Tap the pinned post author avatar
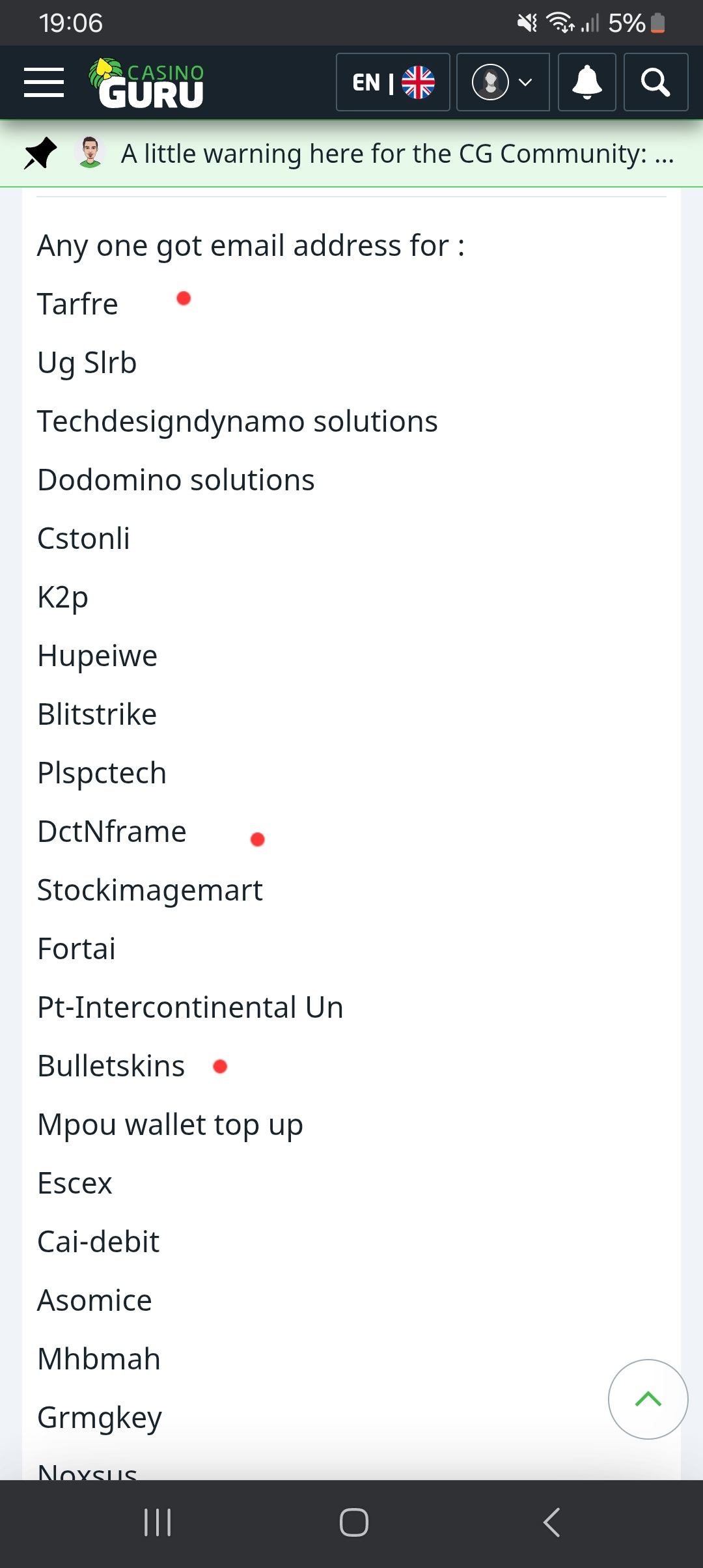The height and width of the screenshot is (1568, 703). click(90, 153)
